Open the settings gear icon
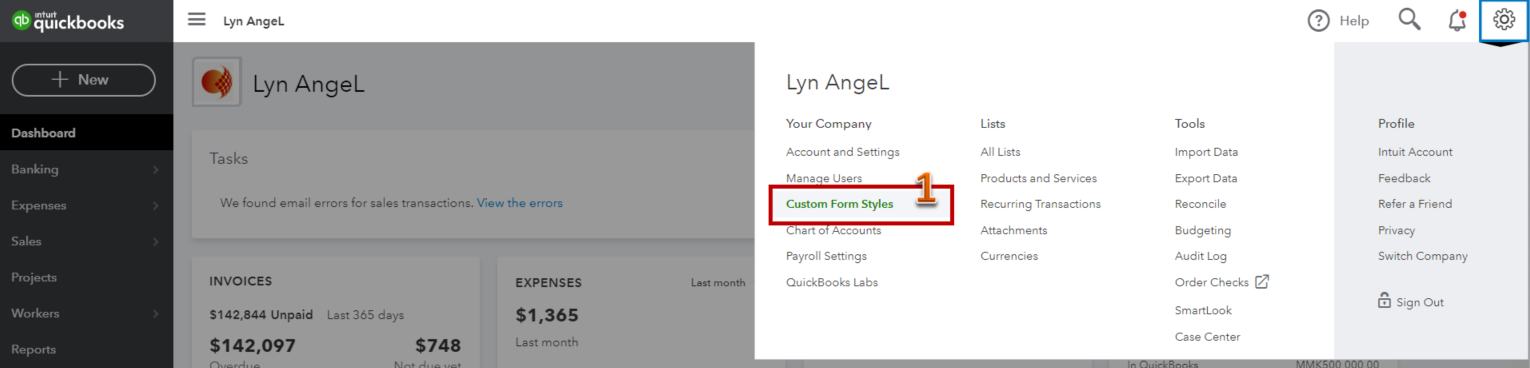 tap(1504, 20)
